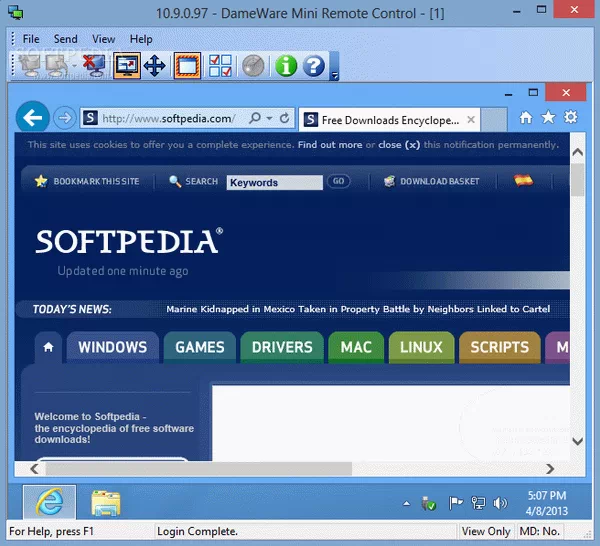
Task: Click the Marine Kidnapped news headline
Action: 358,309
